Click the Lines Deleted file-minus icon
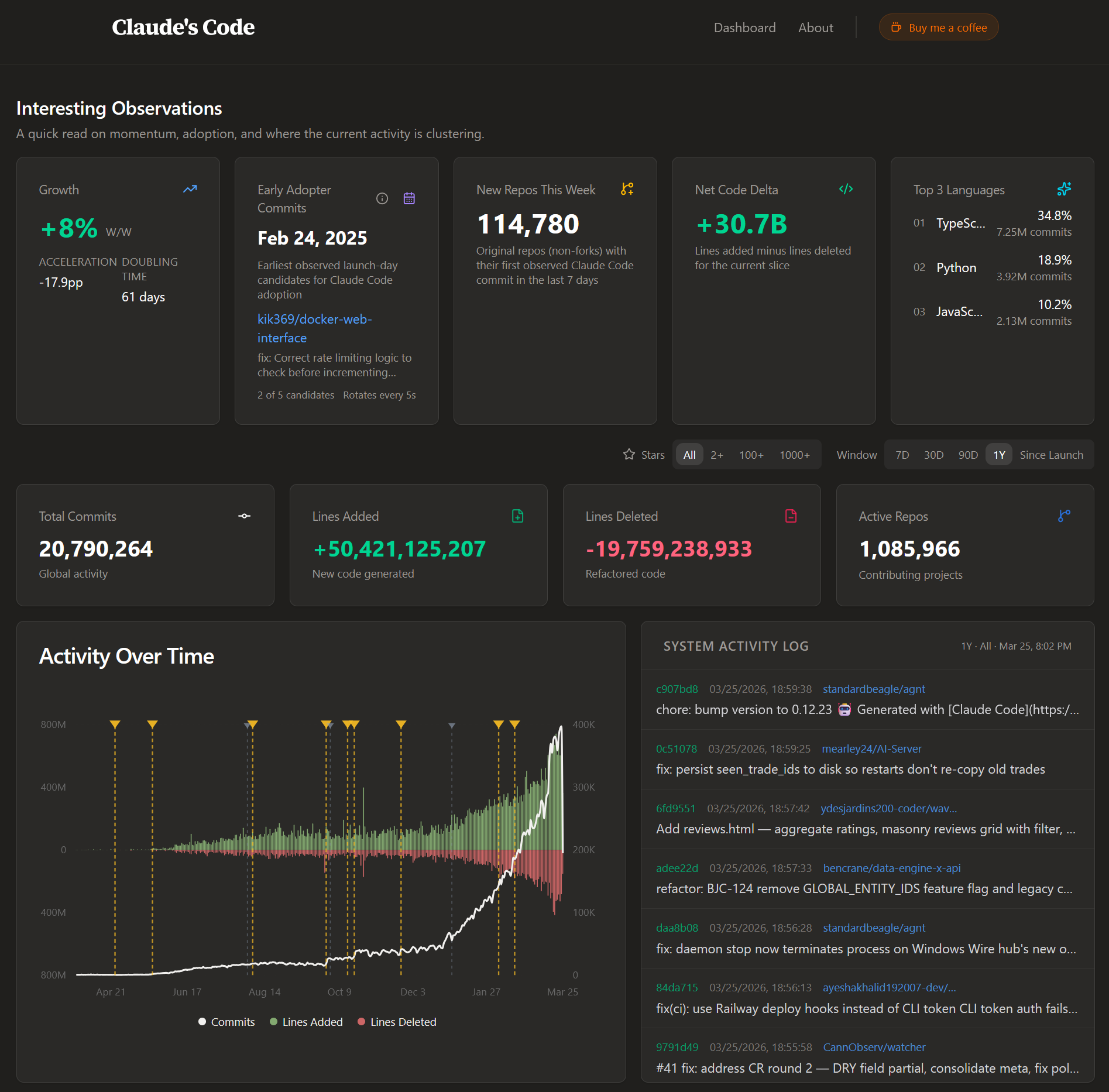 tap(791, 516)
